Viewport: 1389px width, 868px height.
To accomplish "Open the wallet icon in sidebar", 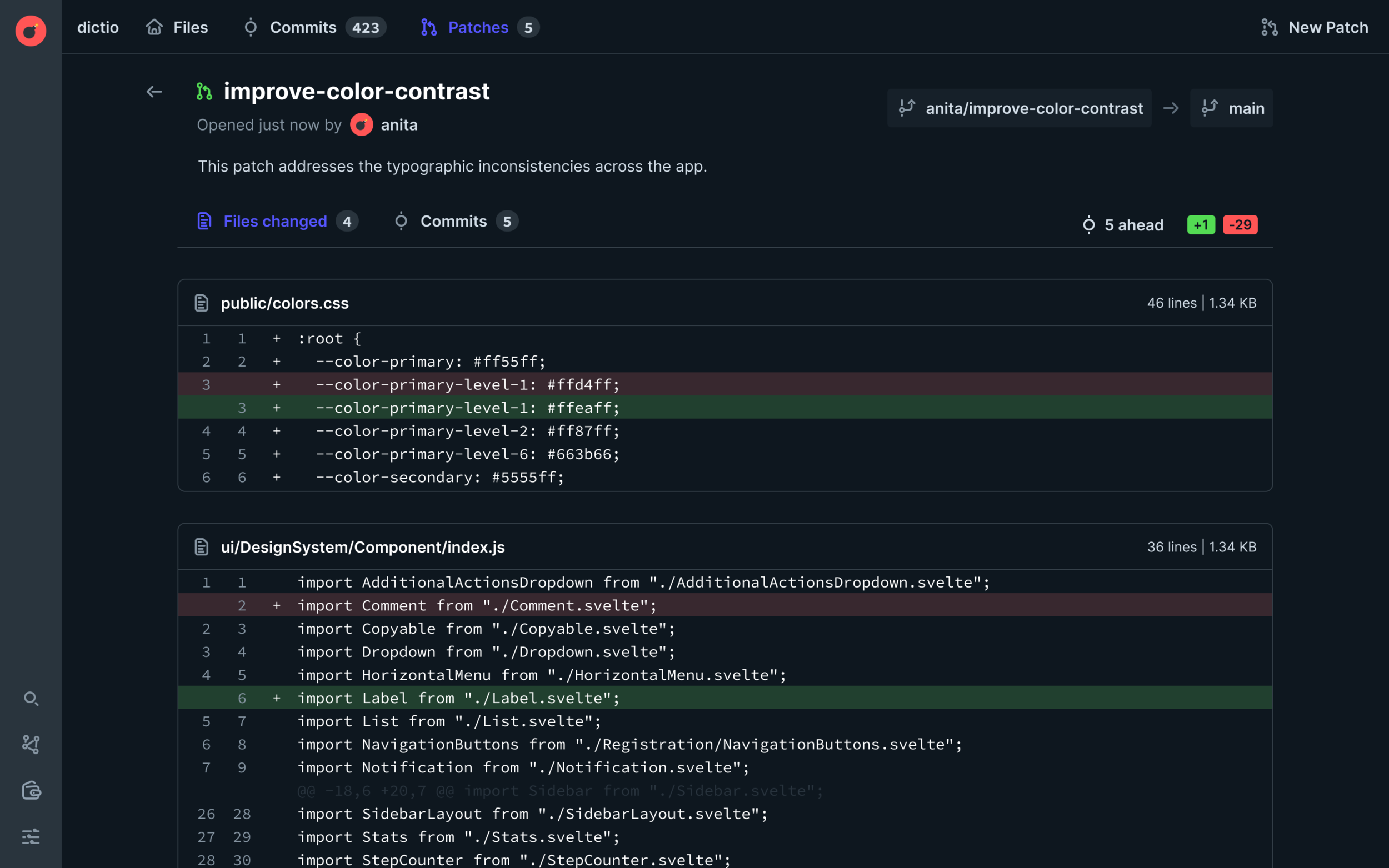I will 31,790.
